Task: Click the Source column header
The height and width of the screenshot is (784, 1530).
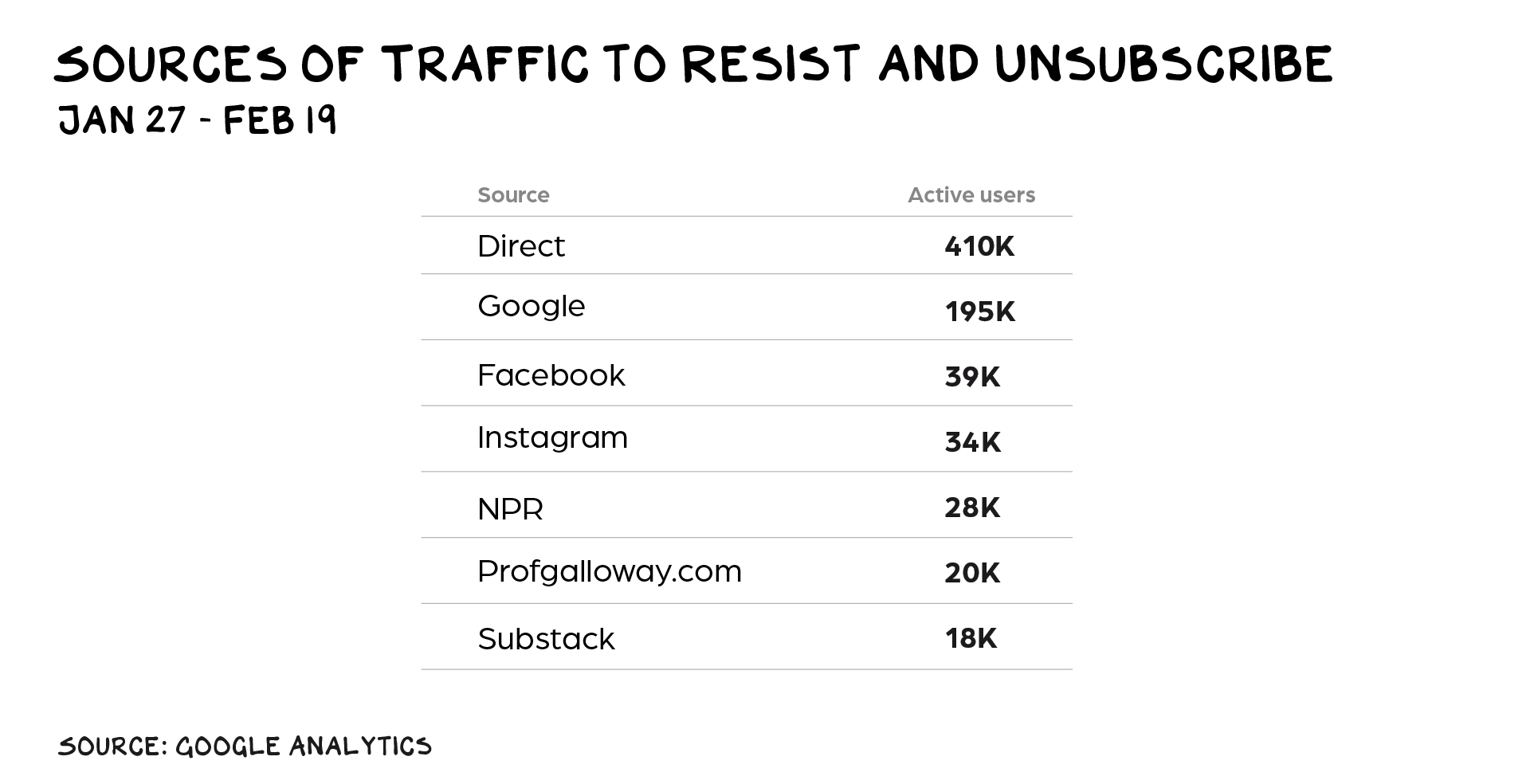Action: [x=513, y=195]
